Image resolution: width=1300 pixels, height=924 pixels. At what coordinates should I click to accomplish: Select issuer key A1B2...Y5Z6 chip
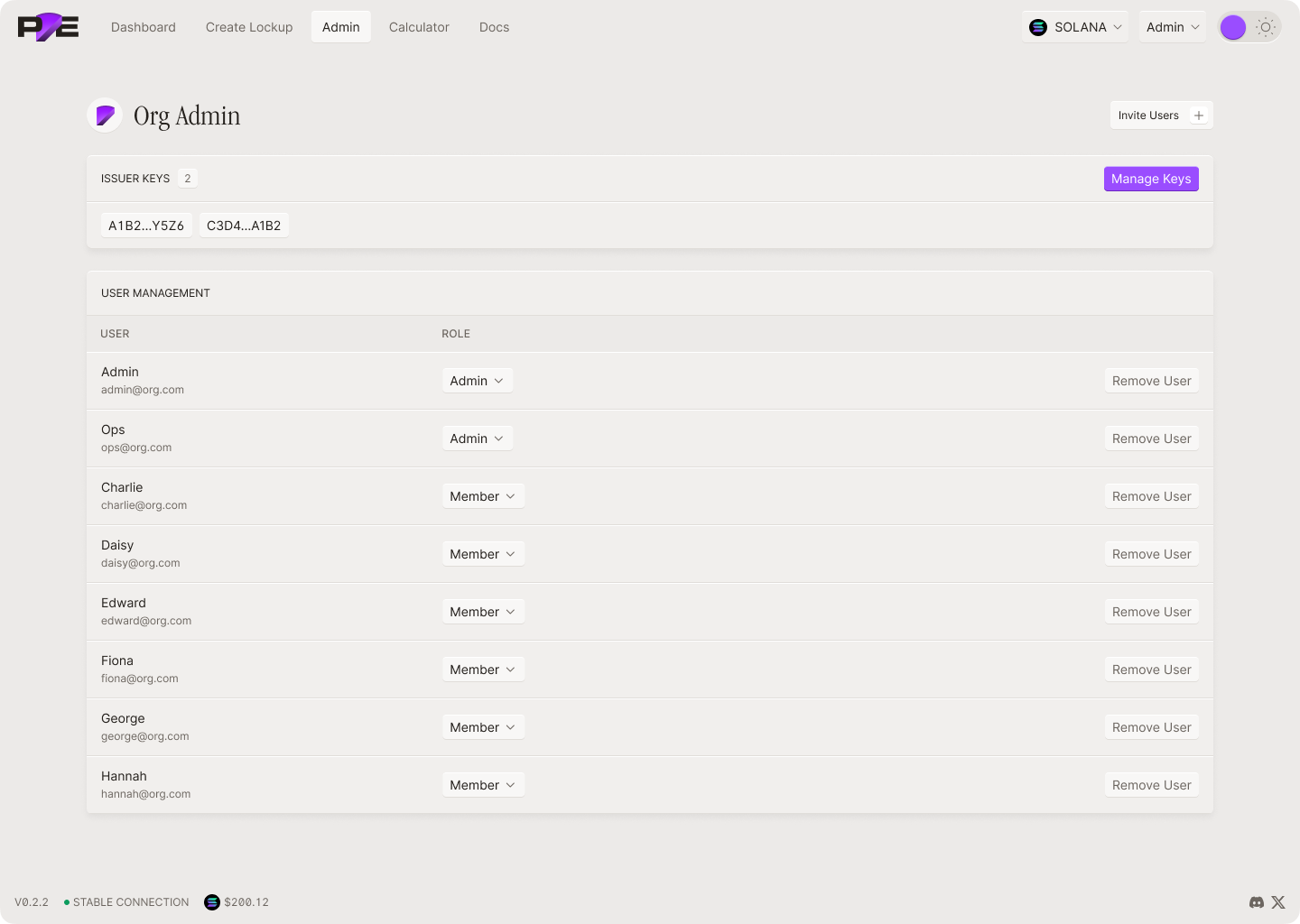coord(146,226)
